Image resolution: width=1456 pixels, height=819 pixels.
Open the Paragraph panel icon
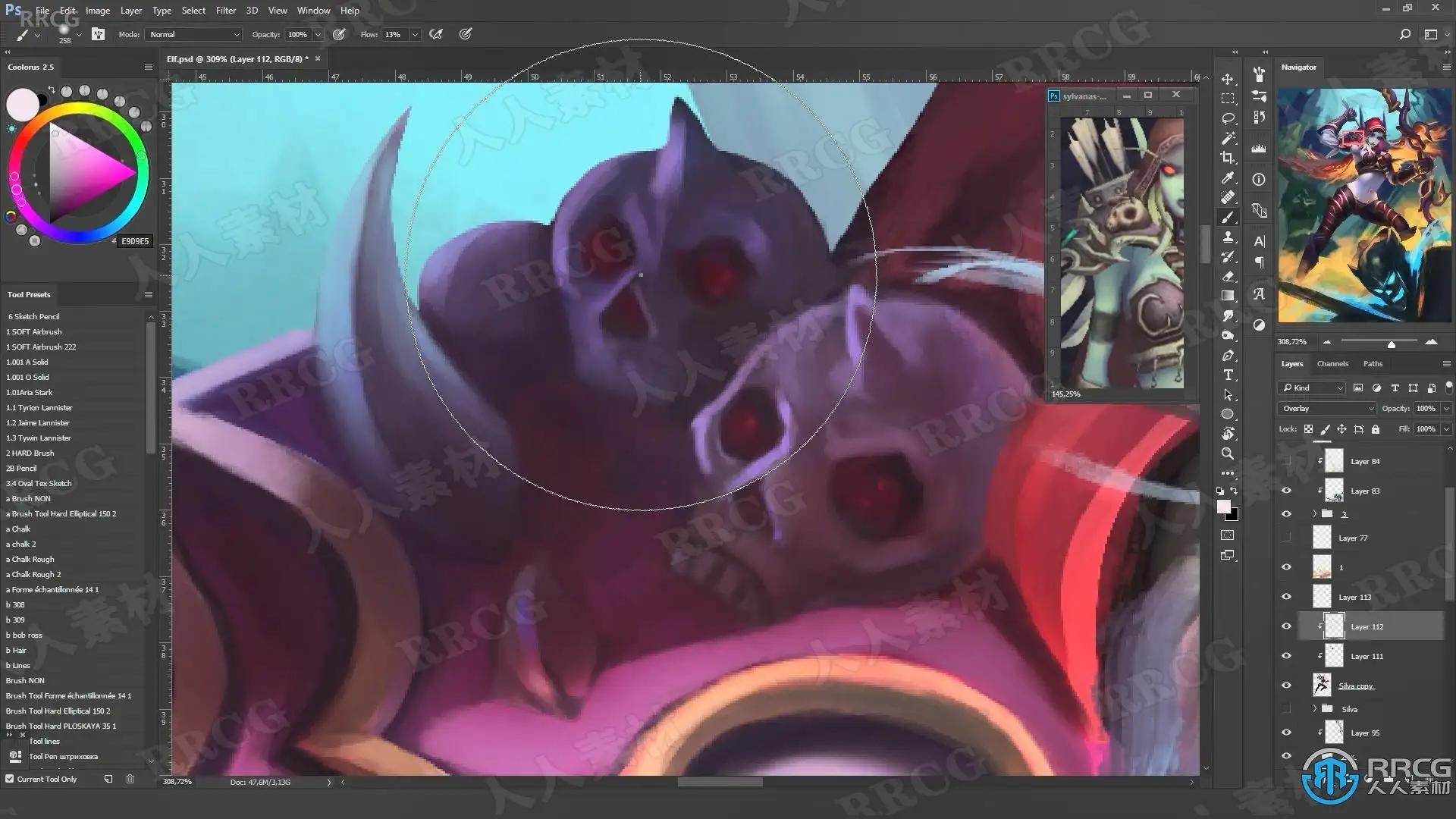pos(1259,262)
